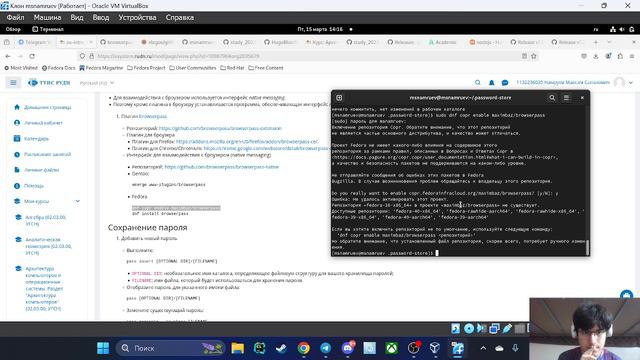Open User Communities bookmarks folder
Image resolution: width=640 pixels, height=360 pixels.
pos(193,68)
